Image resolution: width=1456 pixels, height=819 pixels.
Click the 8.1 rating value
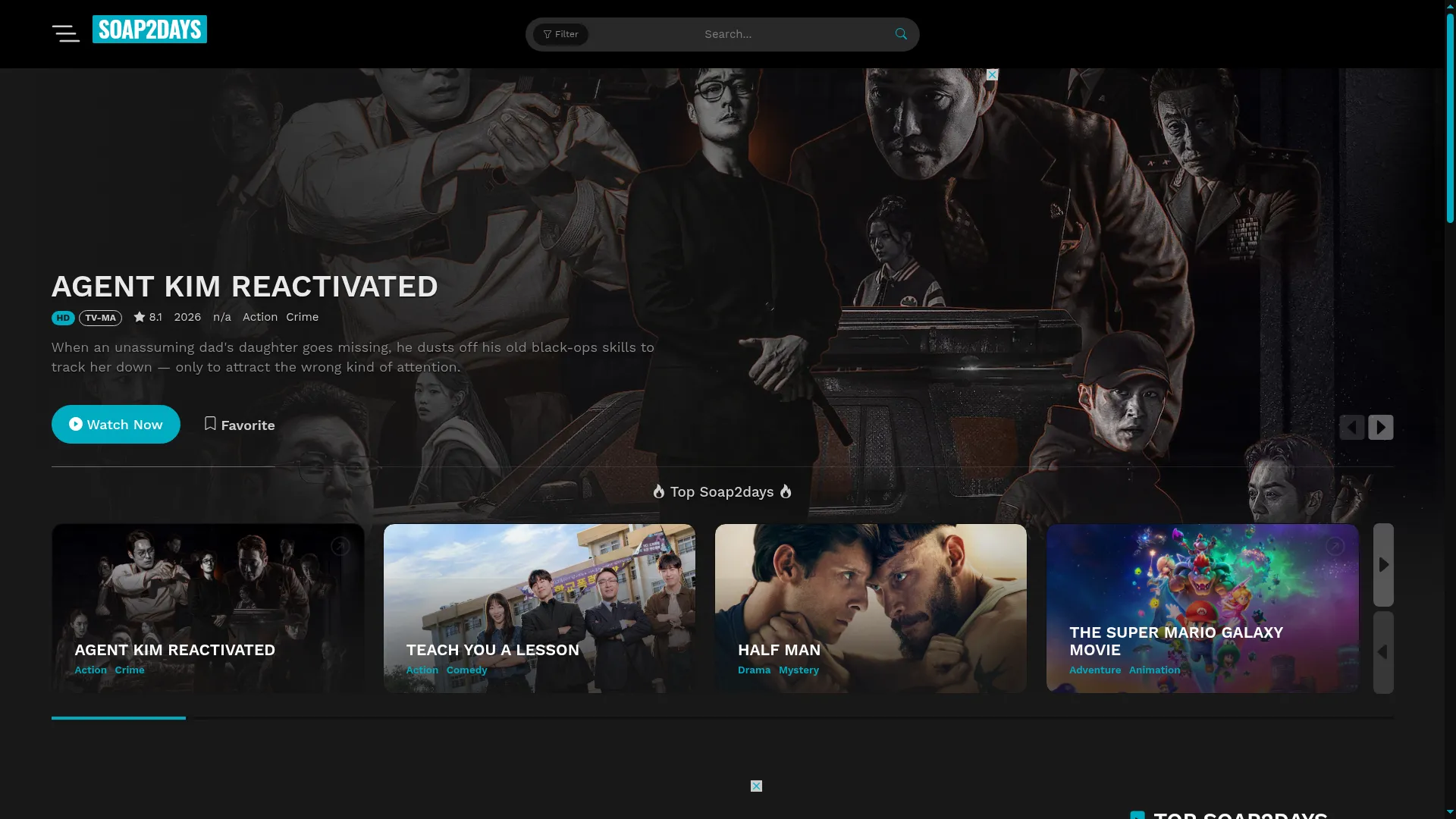155,317
